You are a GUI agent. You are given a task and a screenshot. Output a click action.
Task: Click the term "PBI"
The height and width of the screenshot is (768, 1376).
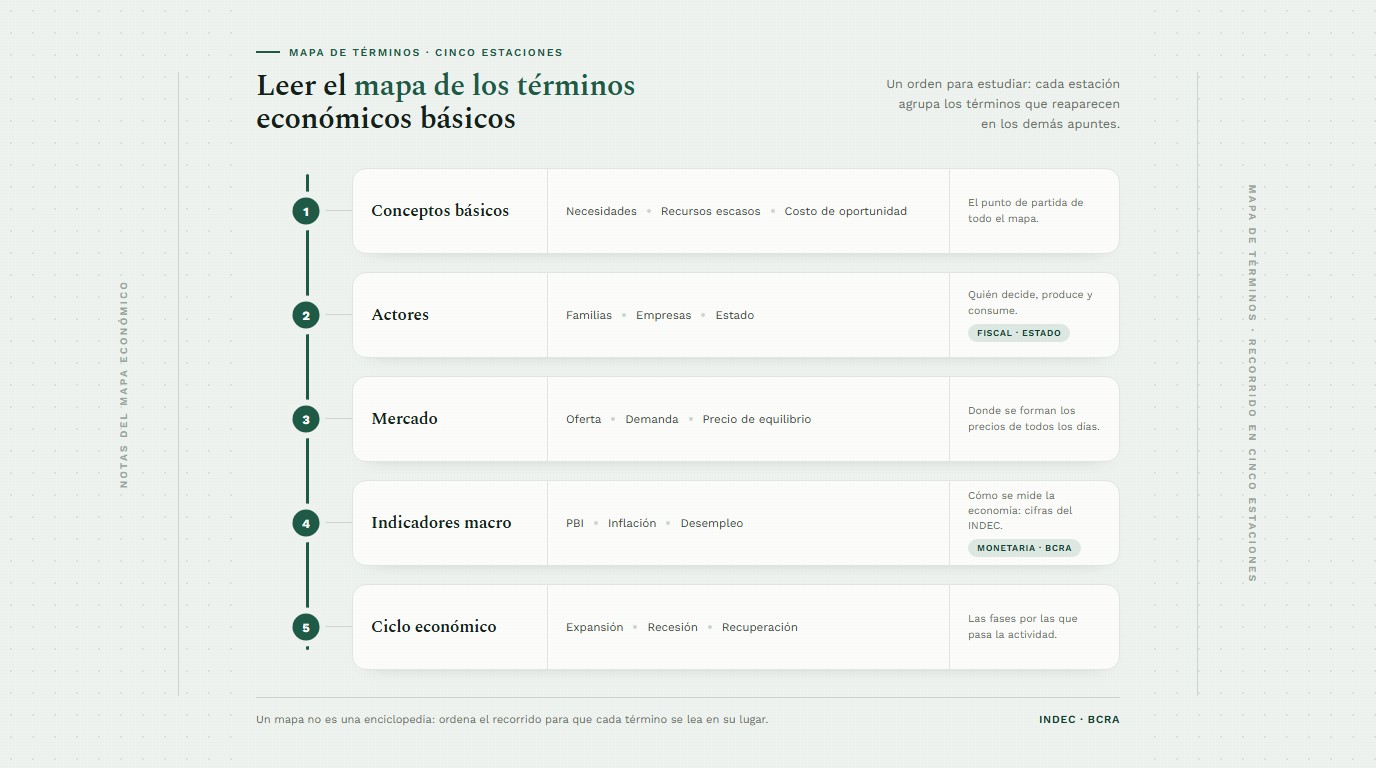pos(575,523)
